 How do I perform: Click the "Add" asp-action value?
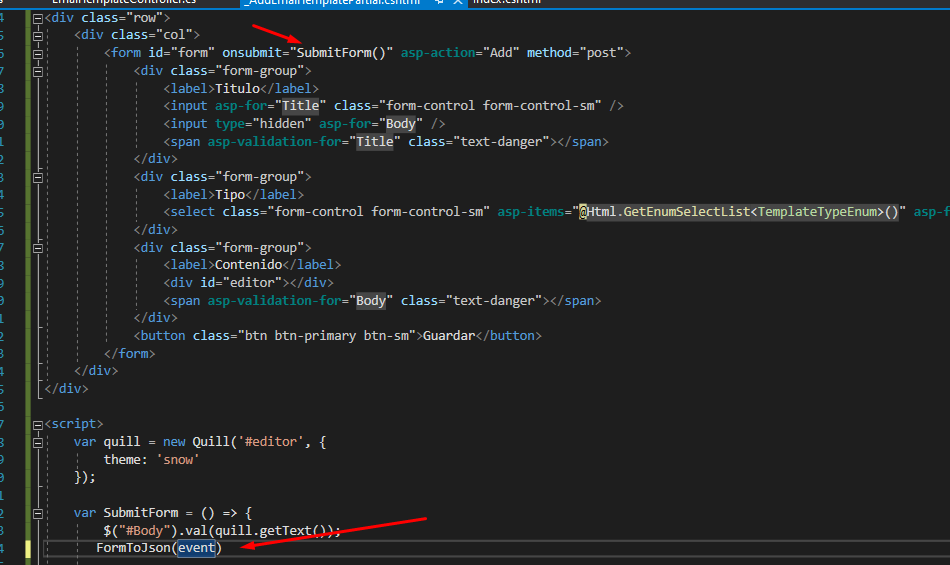click(x=501, y=53)
